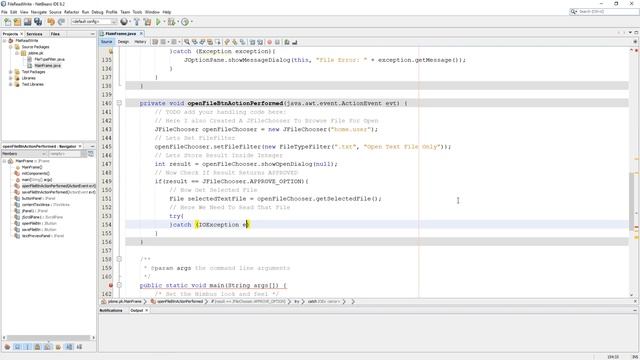Viewport: 640px width, 360px height.
Task: Click the editor Uncomment lines icon
Action: 294,42
